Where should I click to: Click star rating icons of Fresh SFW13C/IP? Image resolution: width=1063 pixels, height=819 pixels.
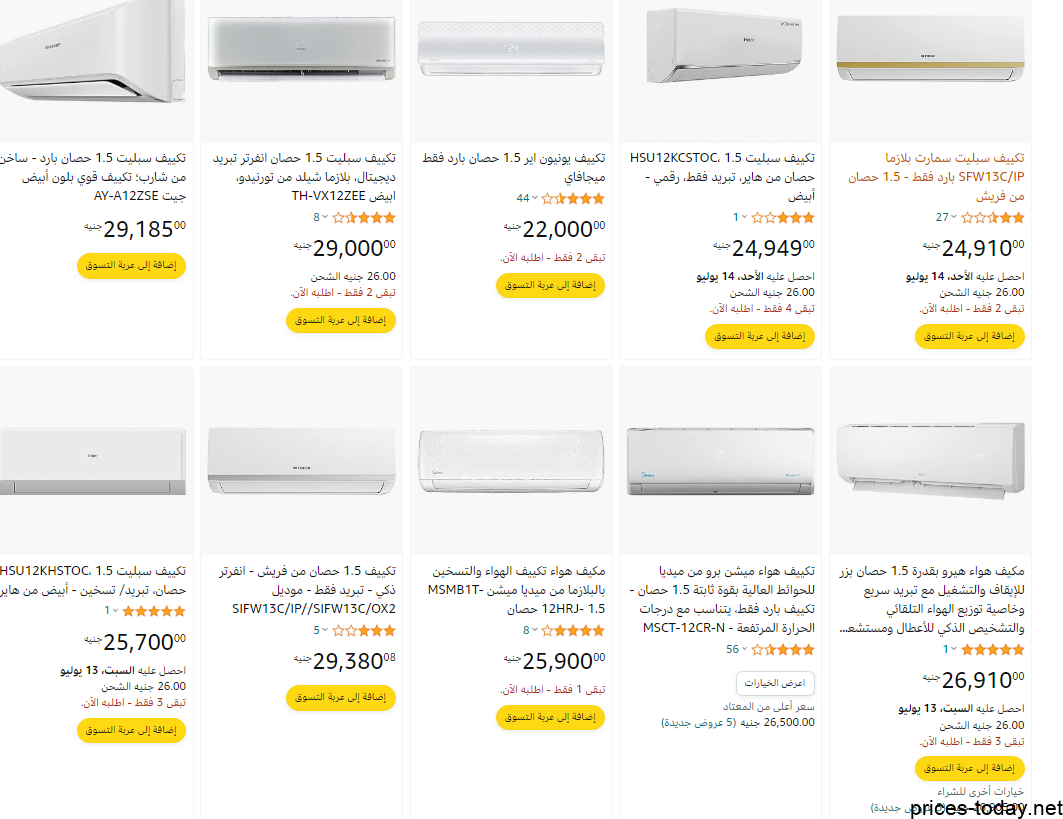(x=992, y=218)
